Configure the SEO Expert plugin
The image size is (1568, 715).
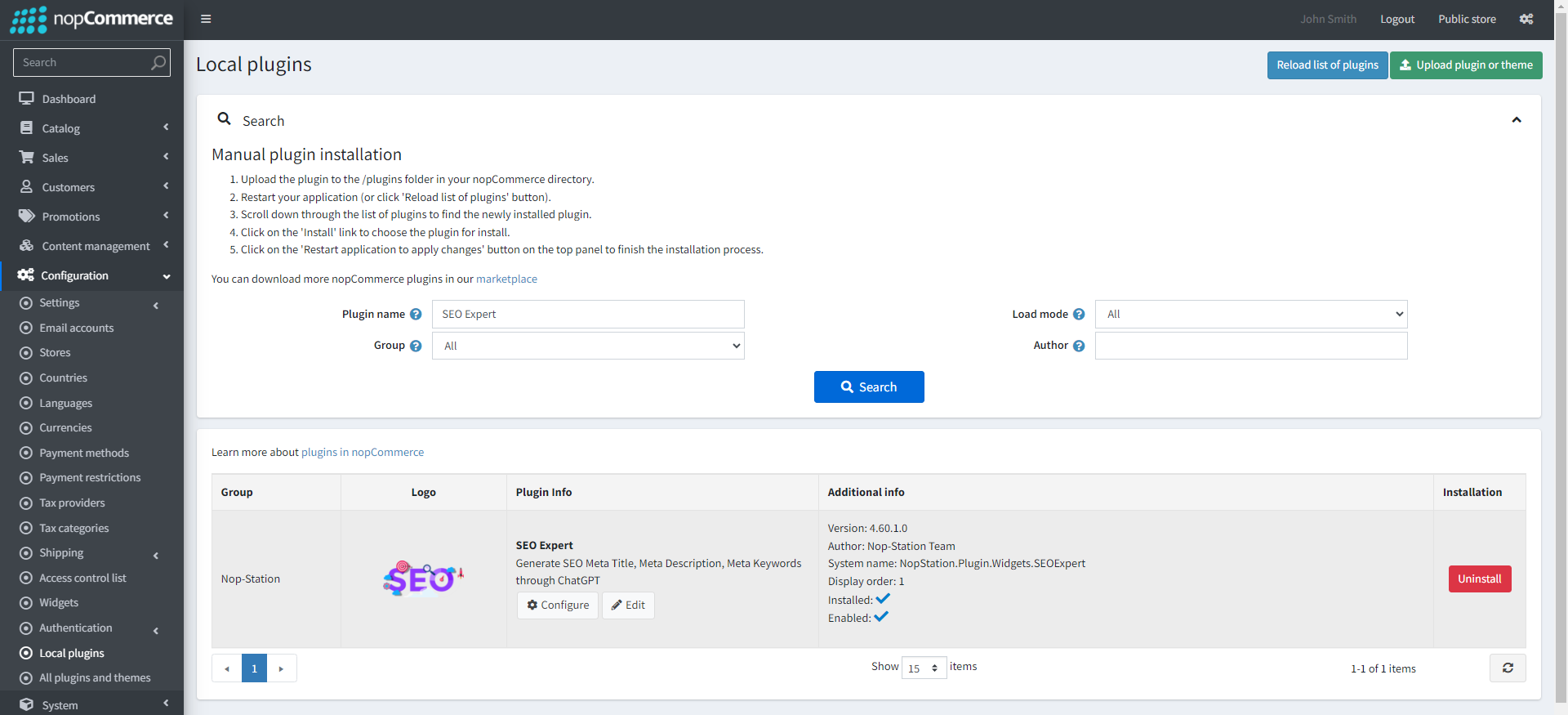pos(558,605)
